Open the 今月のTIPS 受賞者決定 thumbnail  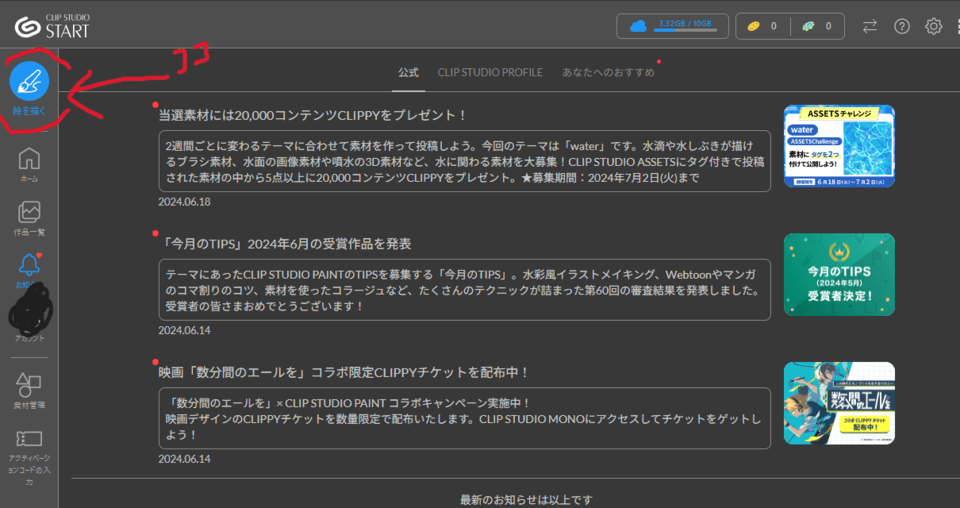tap(839, 275)
